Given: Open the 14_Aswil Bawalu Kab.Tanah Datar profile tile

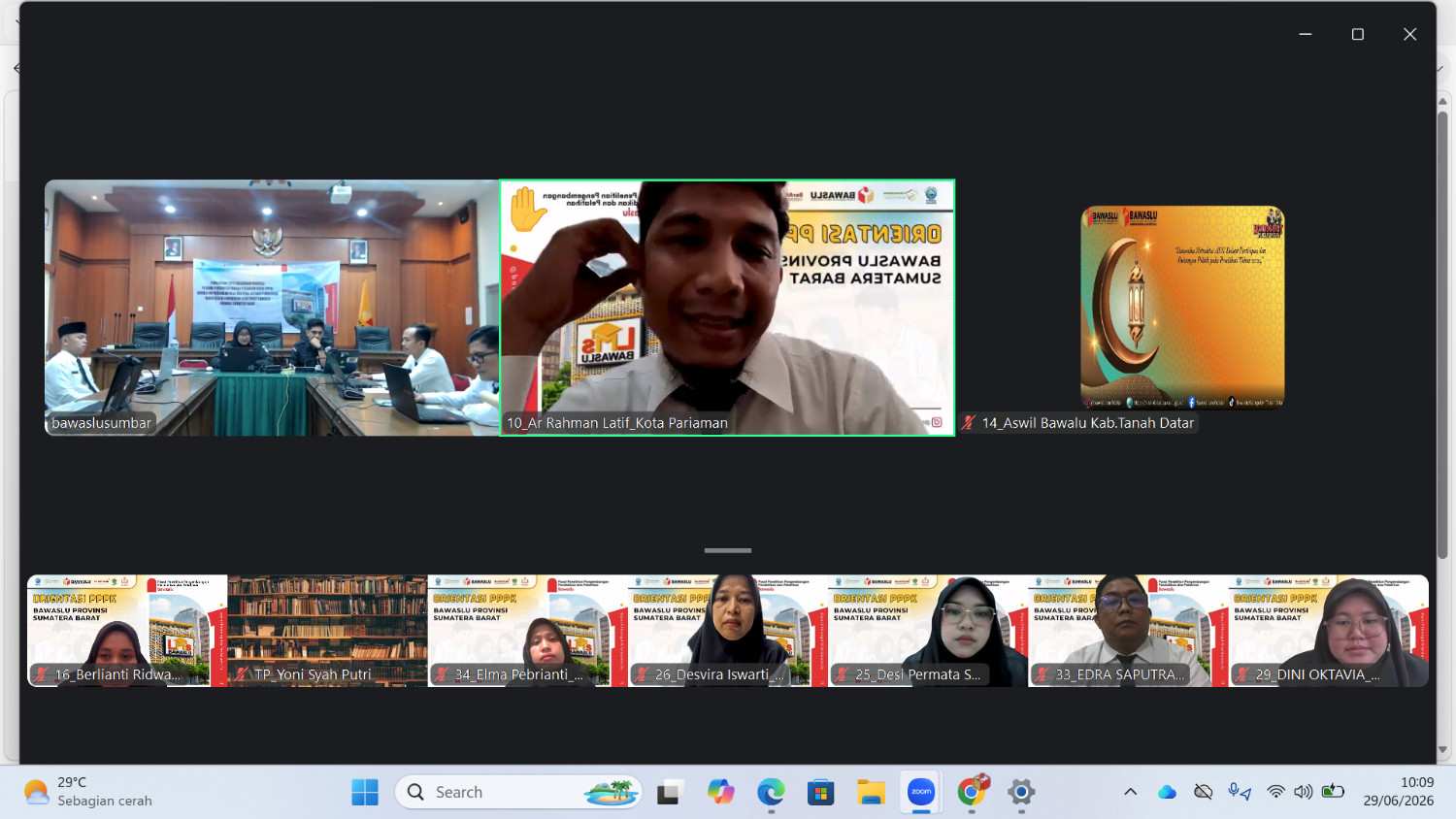Looking at the screenshot, I should 1182,307.
